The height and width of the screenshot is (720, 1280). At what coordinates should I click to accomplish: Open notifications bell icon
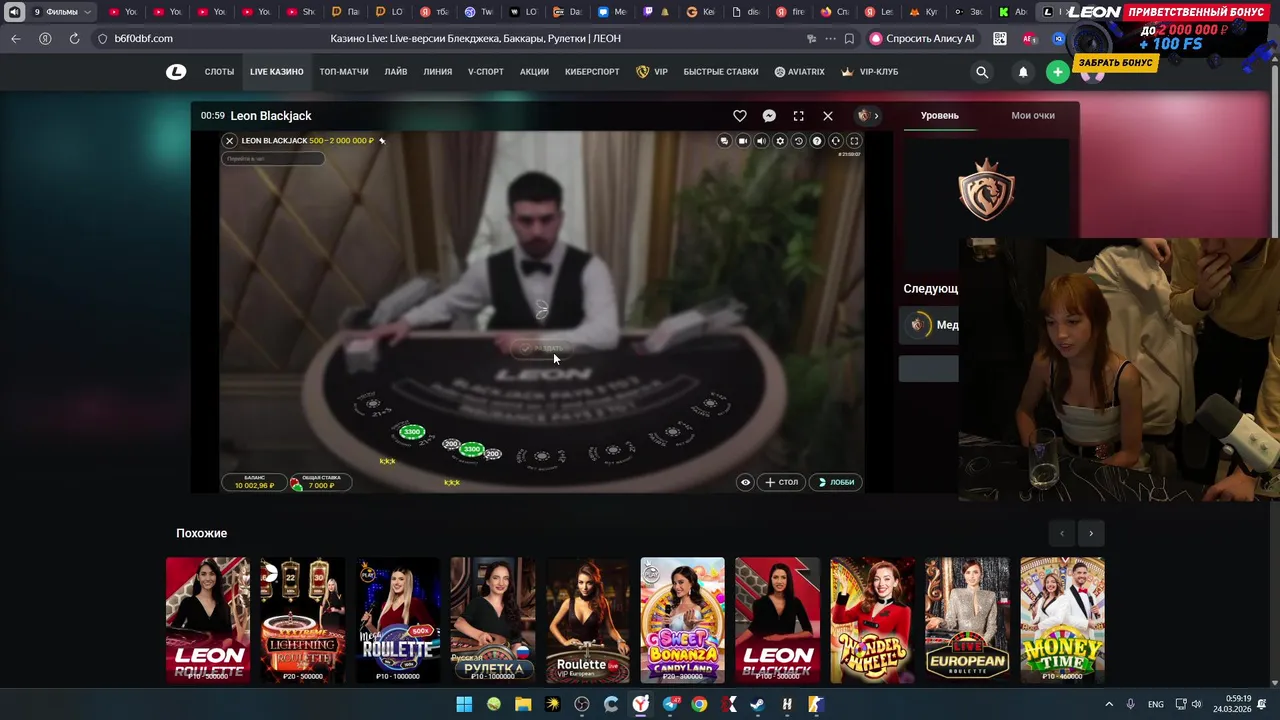tap(1023, 72)
